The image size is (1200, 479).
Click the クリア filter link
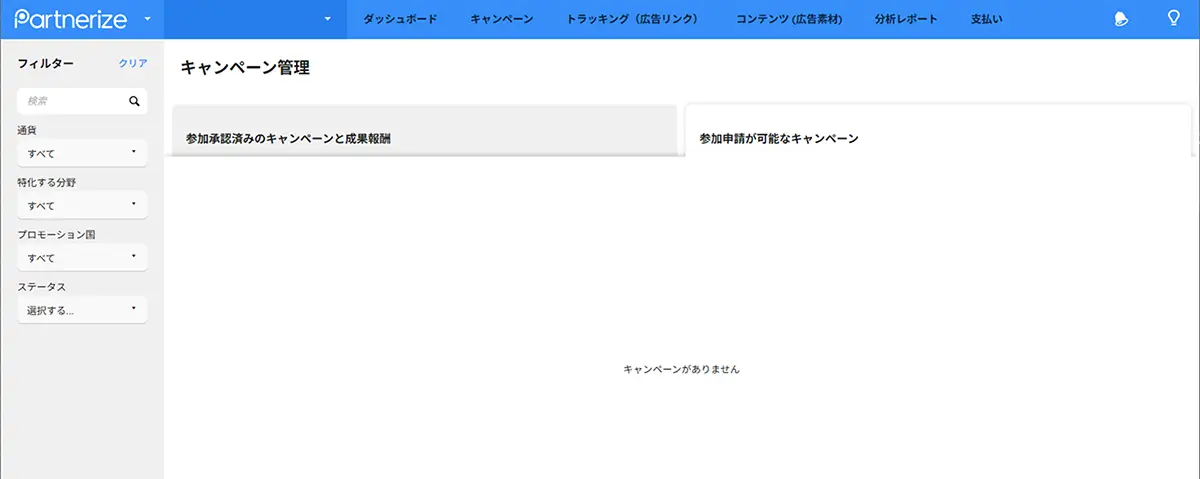133,64
